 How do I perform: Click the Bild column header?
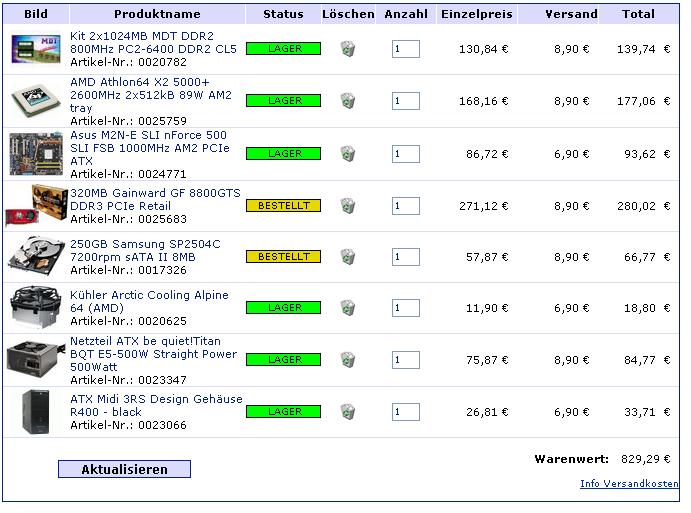pos(36,14)
